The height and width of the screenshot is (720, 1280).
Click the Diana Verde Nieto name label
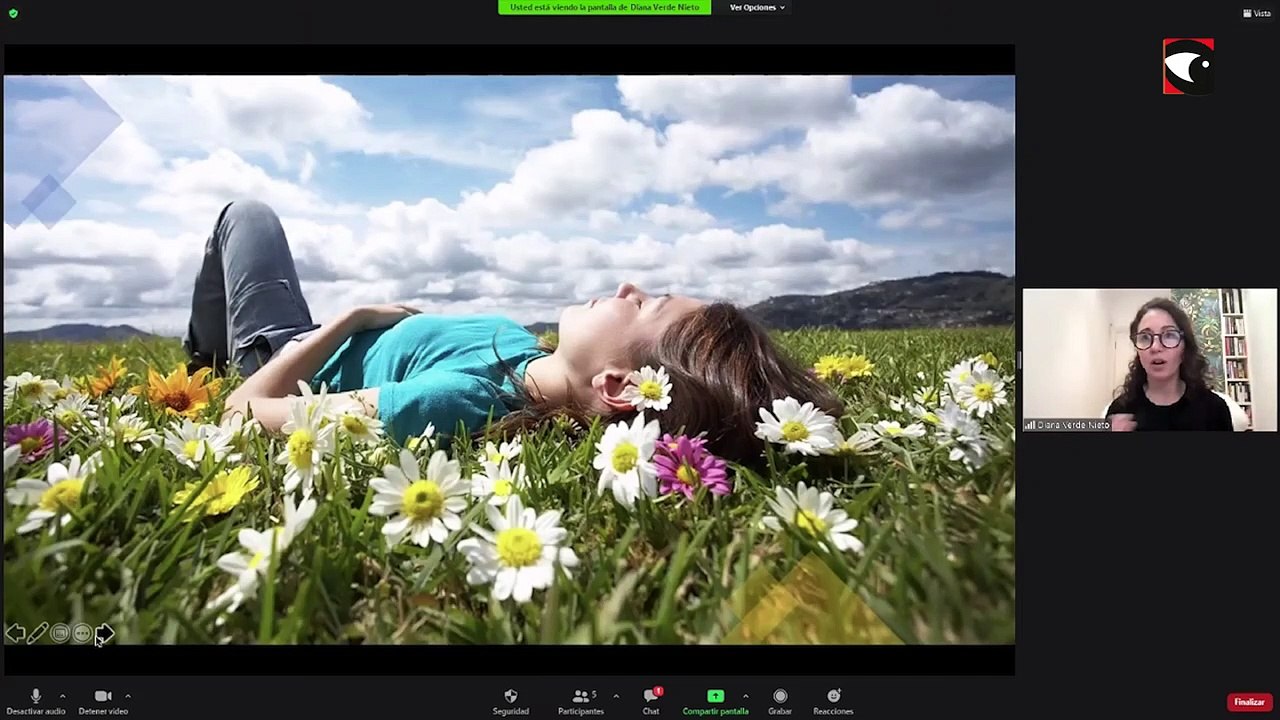coord(1067,425)
